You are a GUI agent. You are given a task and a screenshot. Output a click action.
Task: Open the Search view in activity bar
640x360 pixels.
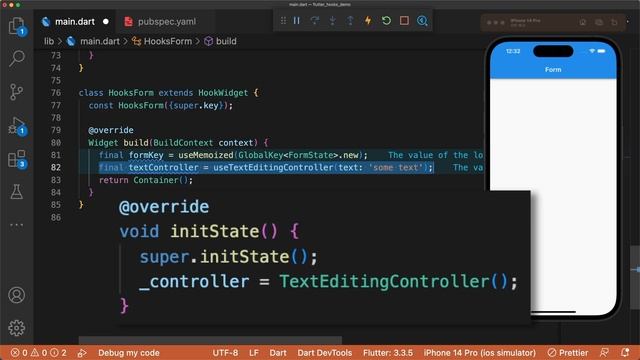tap(17, 58)
